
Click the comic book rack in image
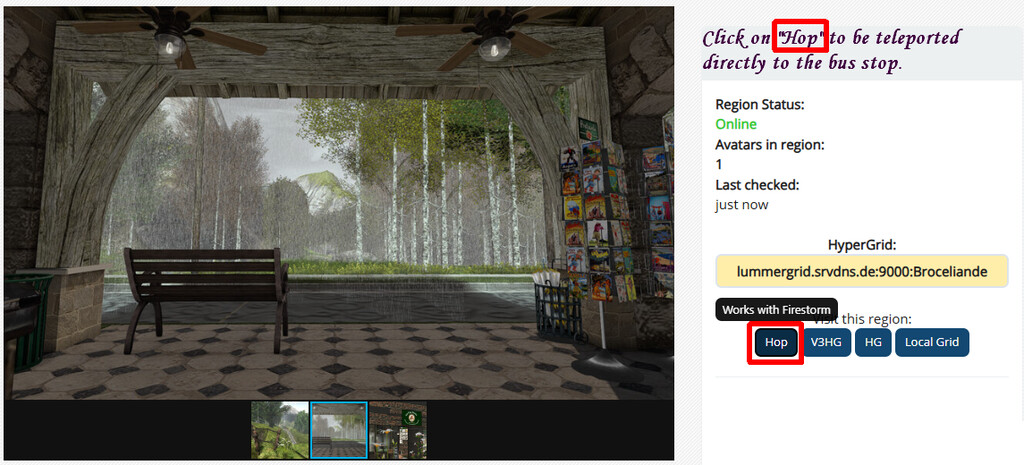[x=596, y=222]
